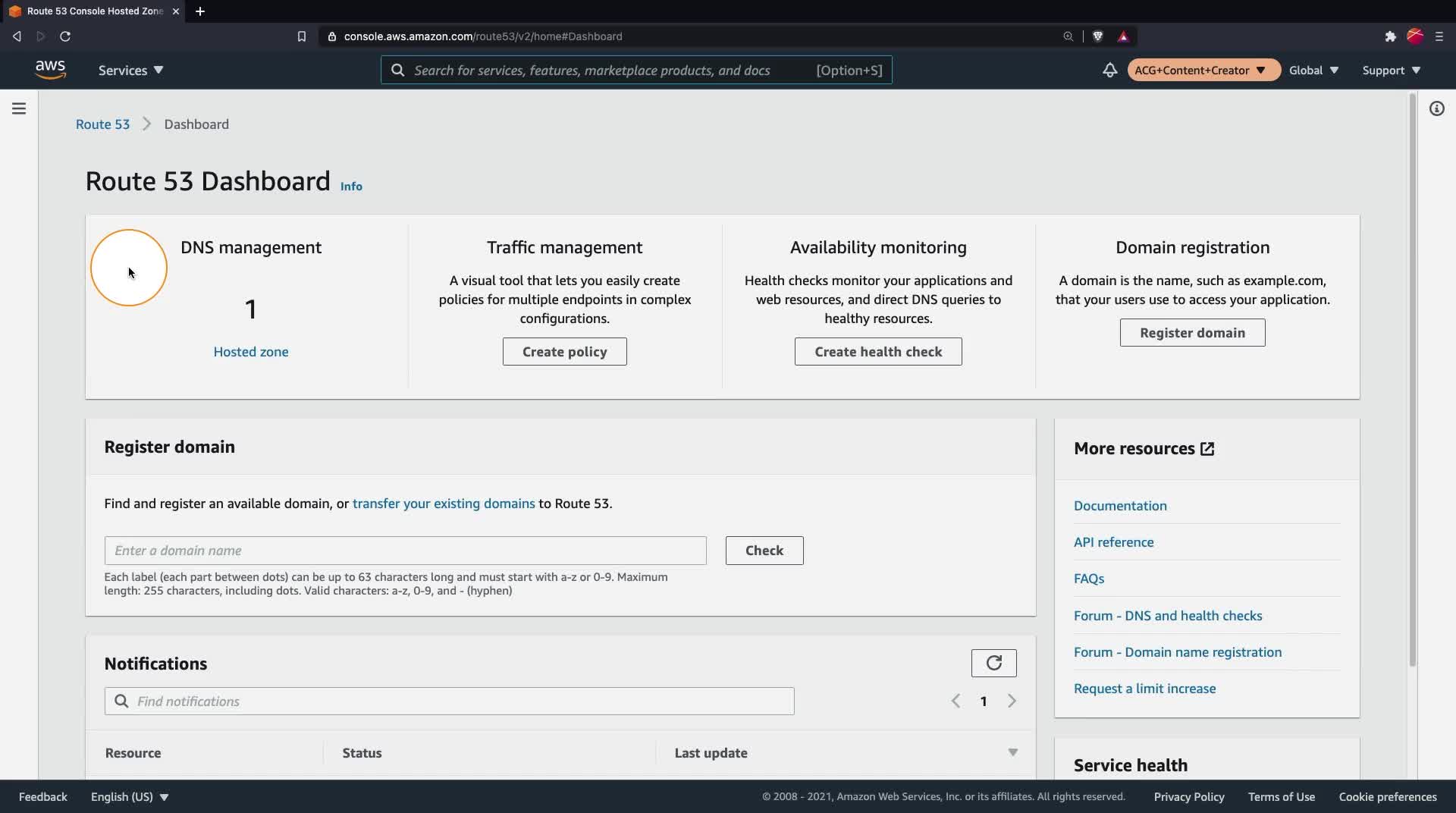Click the Find notifications search field
Screen dimensions: 1456x813
click(x=449, y=701)
